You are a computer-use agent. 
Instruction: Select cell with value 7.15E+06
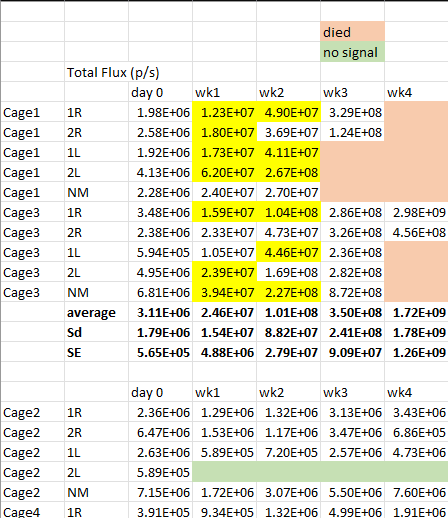[160, 492]
